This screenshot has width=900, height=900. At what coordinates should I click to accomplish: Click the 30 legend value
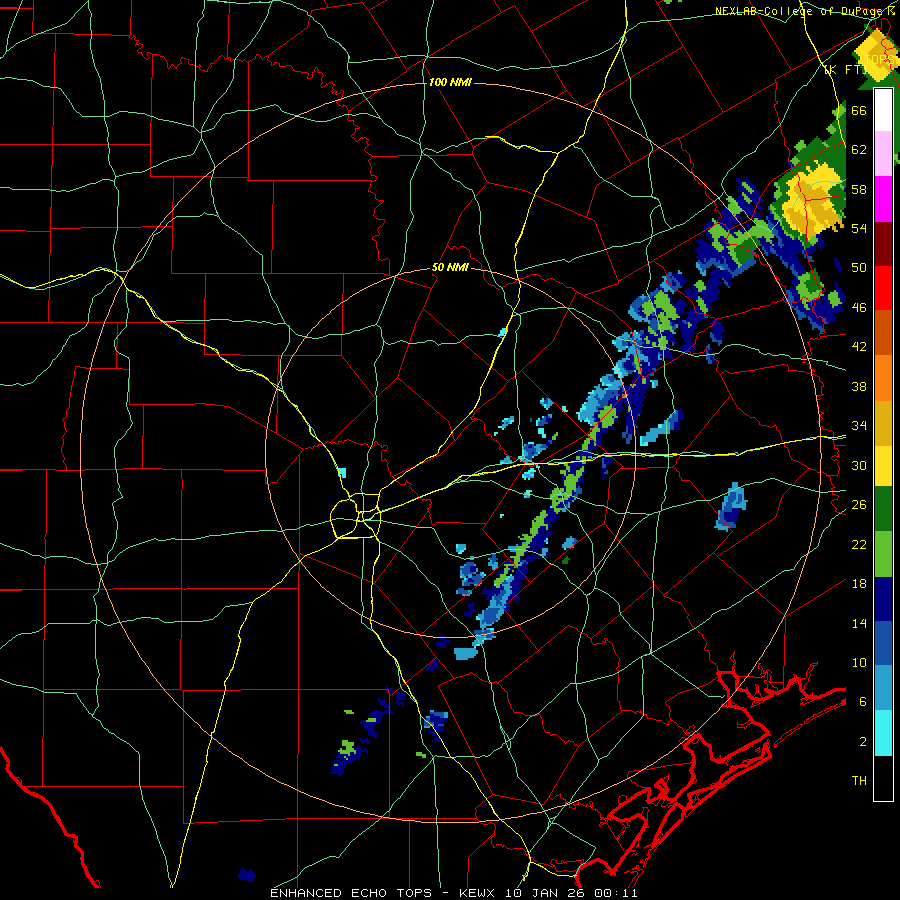point(859,465)
